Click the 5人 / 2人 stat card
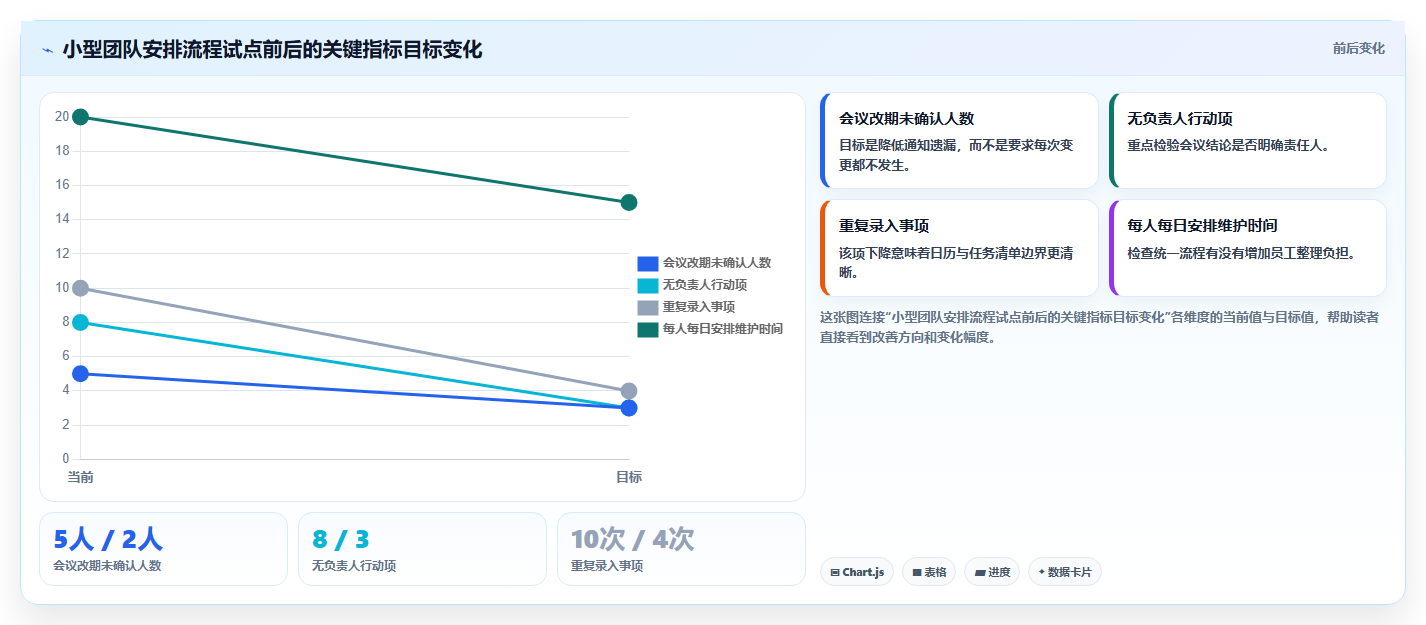This screenshot has width=1426, height=625. pyautogui.click(x=163, y=549)
